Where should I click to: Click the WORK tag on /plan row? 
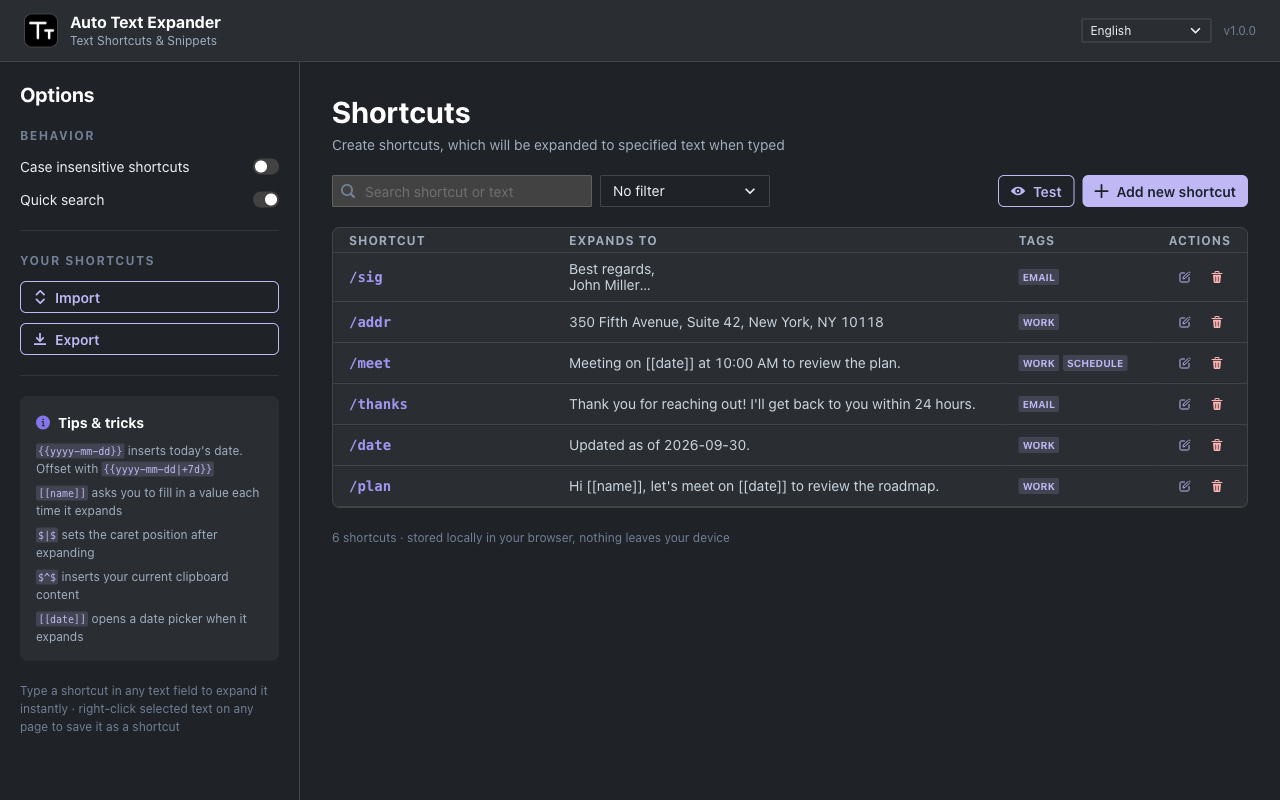click(x=1039, y=486)
